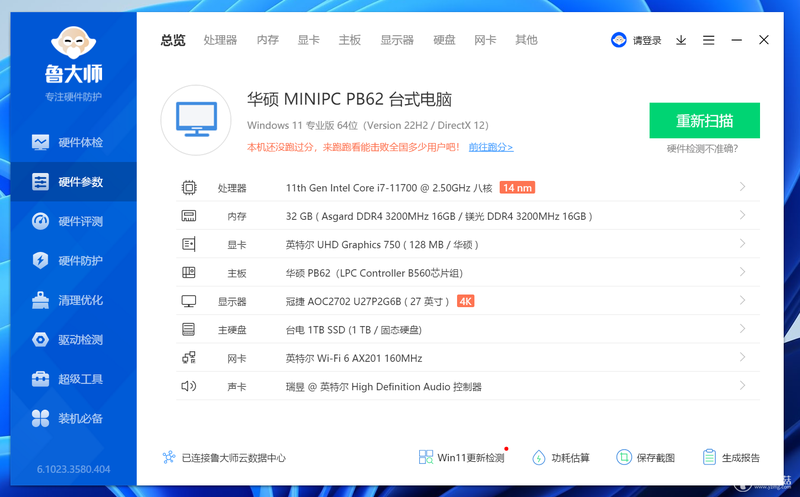Click 台电 1TB SSD text
800x497 pixels.
[x=354, y=330]
